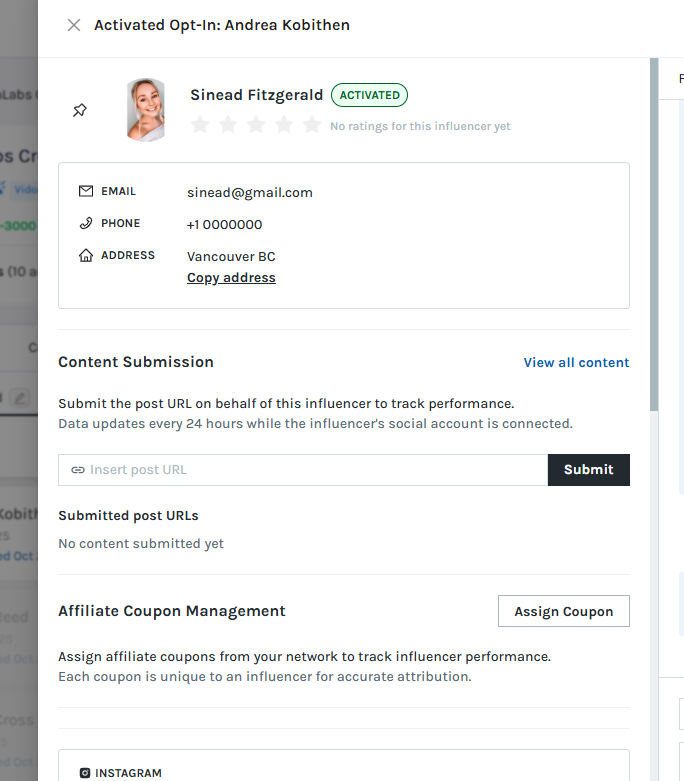Rate influencer with the fourth star
Viewport: 684px width, 781px height.
[x=284, y=125]
